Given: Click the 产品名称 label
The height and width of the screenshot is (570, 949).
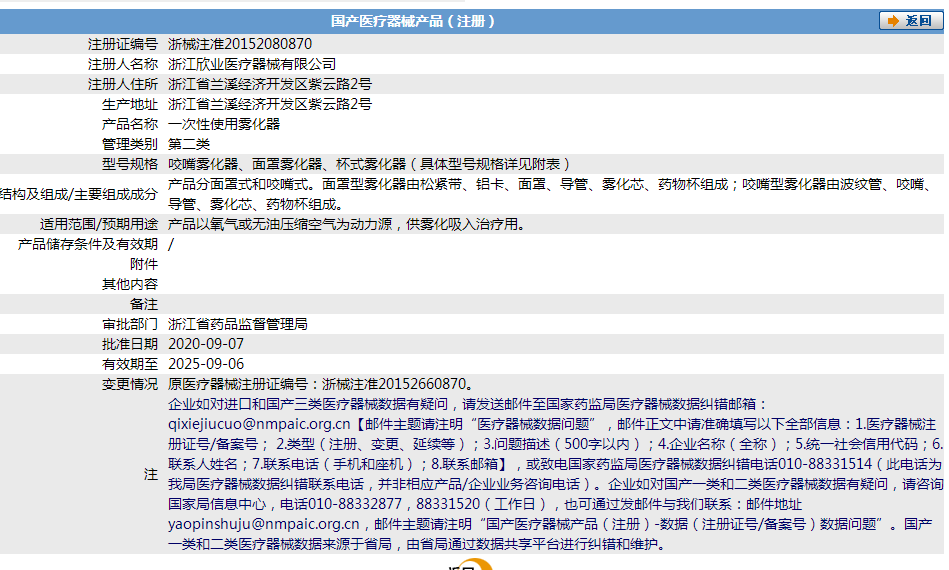Looking at the screenshot, I should click(130, 124).
